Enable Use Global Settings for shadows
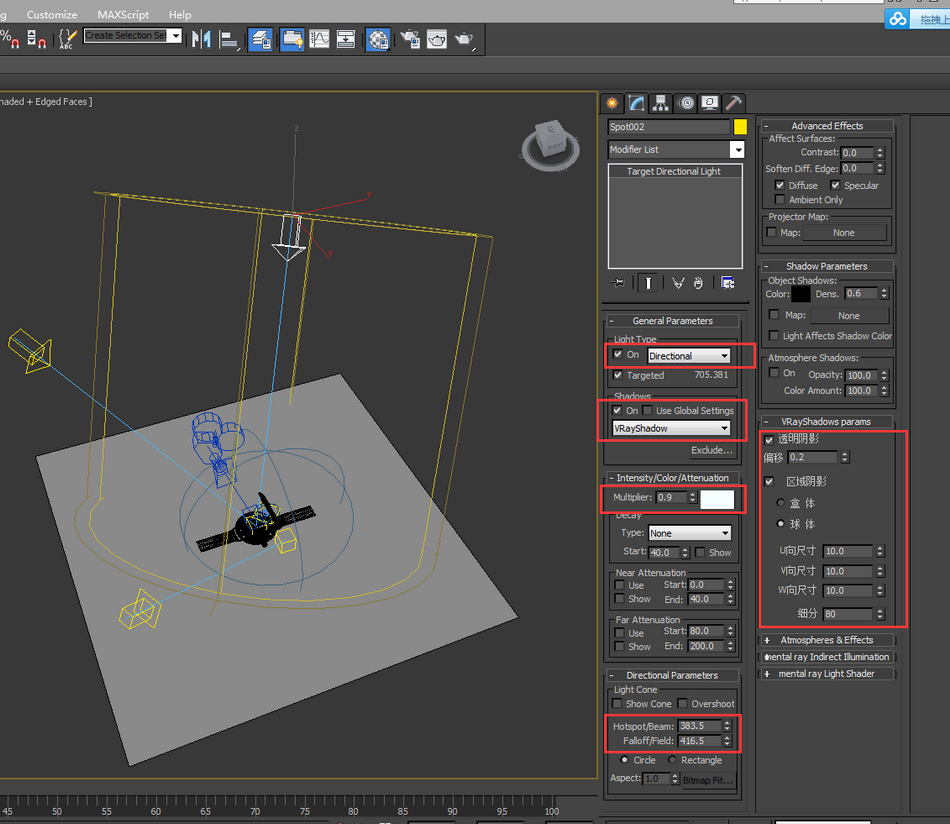The height and width of the screenshot is (824, 950). click(649, 411)
